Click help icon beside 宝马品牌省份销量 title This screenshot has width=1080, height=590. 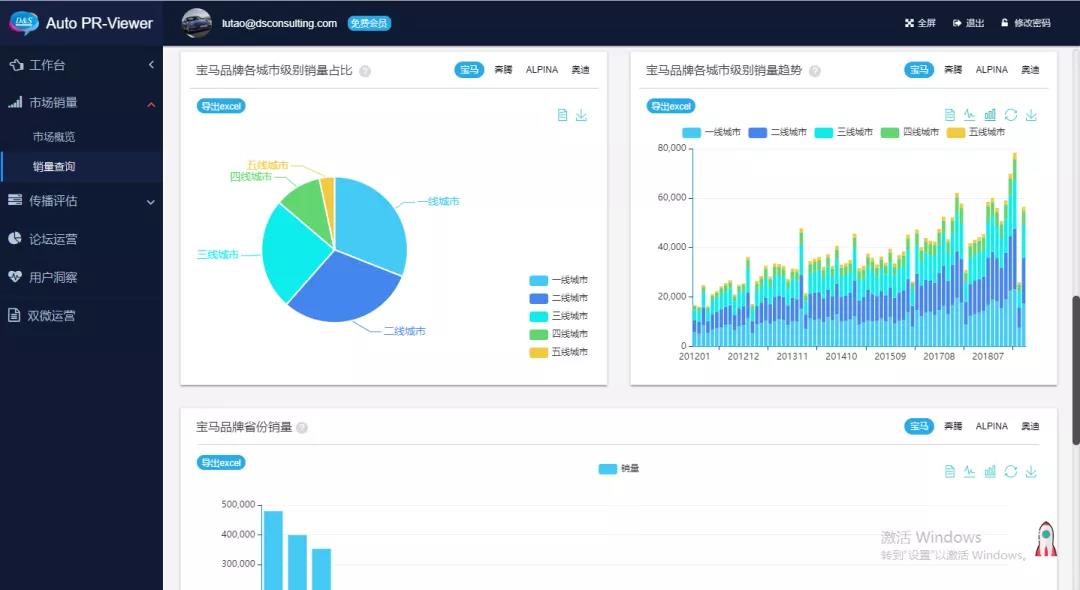(302, 428)
